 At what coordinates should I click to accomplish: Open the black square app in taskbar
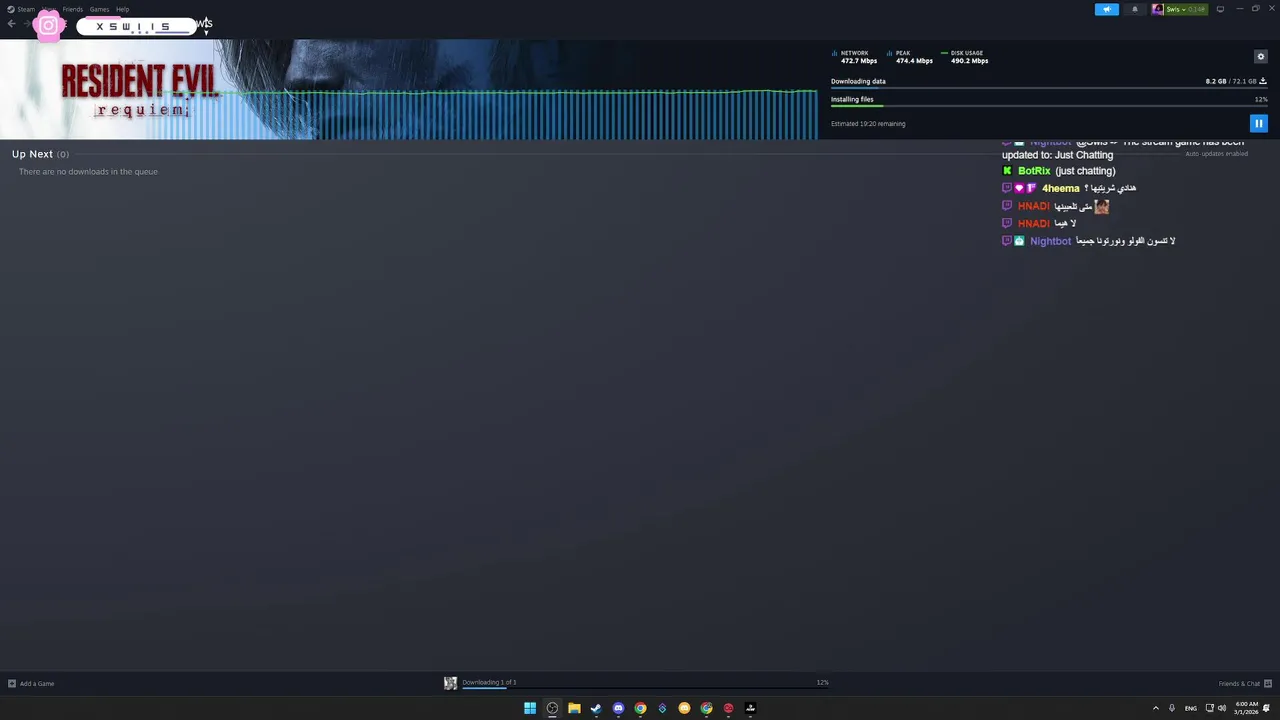click(x=750, y=708)
